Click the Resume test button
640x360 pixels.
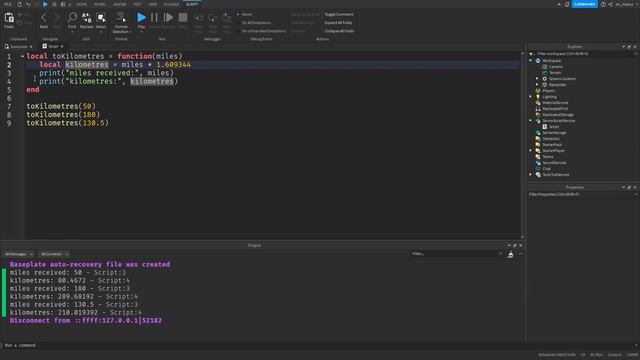pos(168,17)
